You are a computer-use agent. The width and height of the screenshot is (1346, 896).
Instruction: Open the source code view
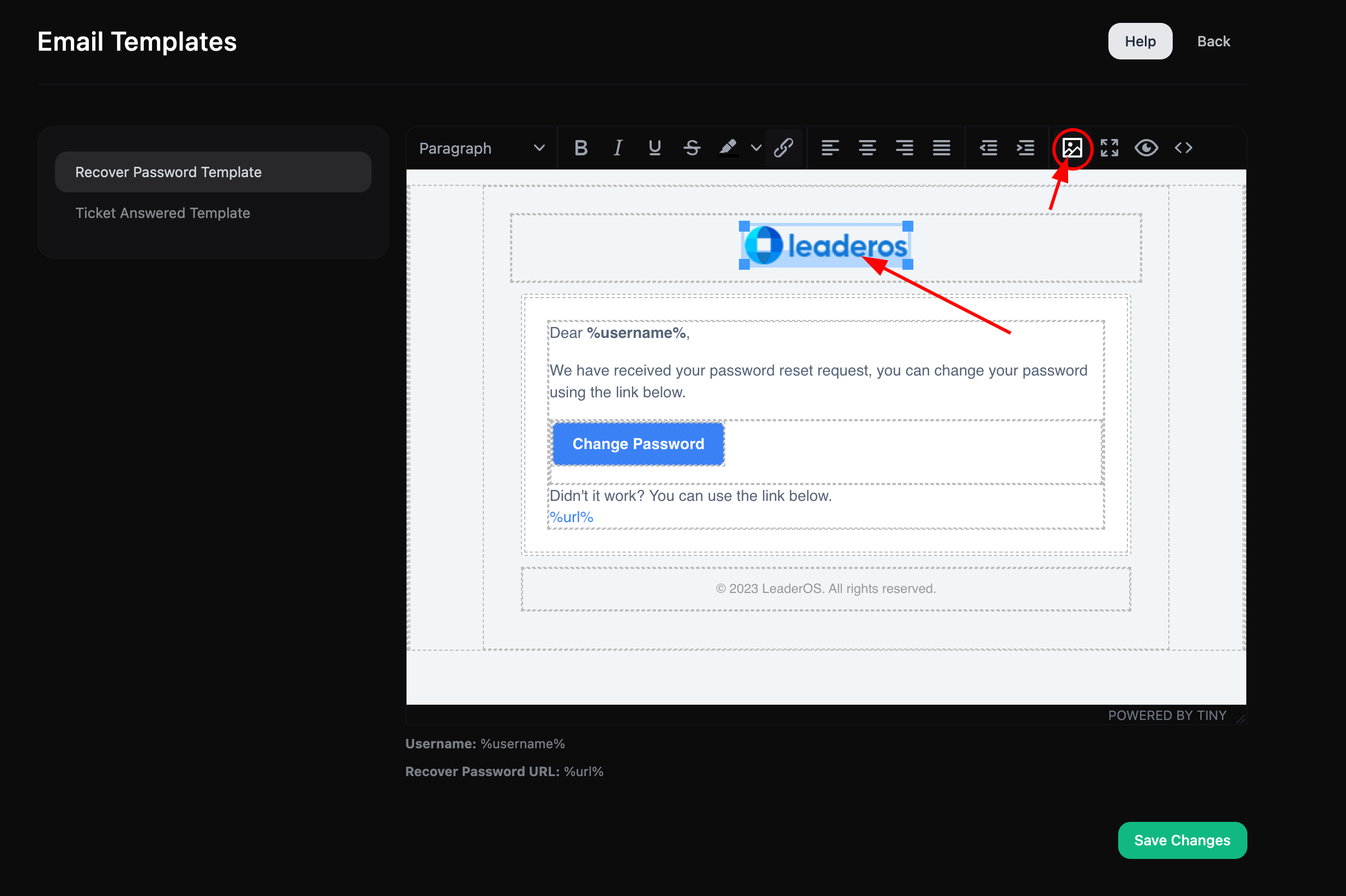[x=1183, y=148]
